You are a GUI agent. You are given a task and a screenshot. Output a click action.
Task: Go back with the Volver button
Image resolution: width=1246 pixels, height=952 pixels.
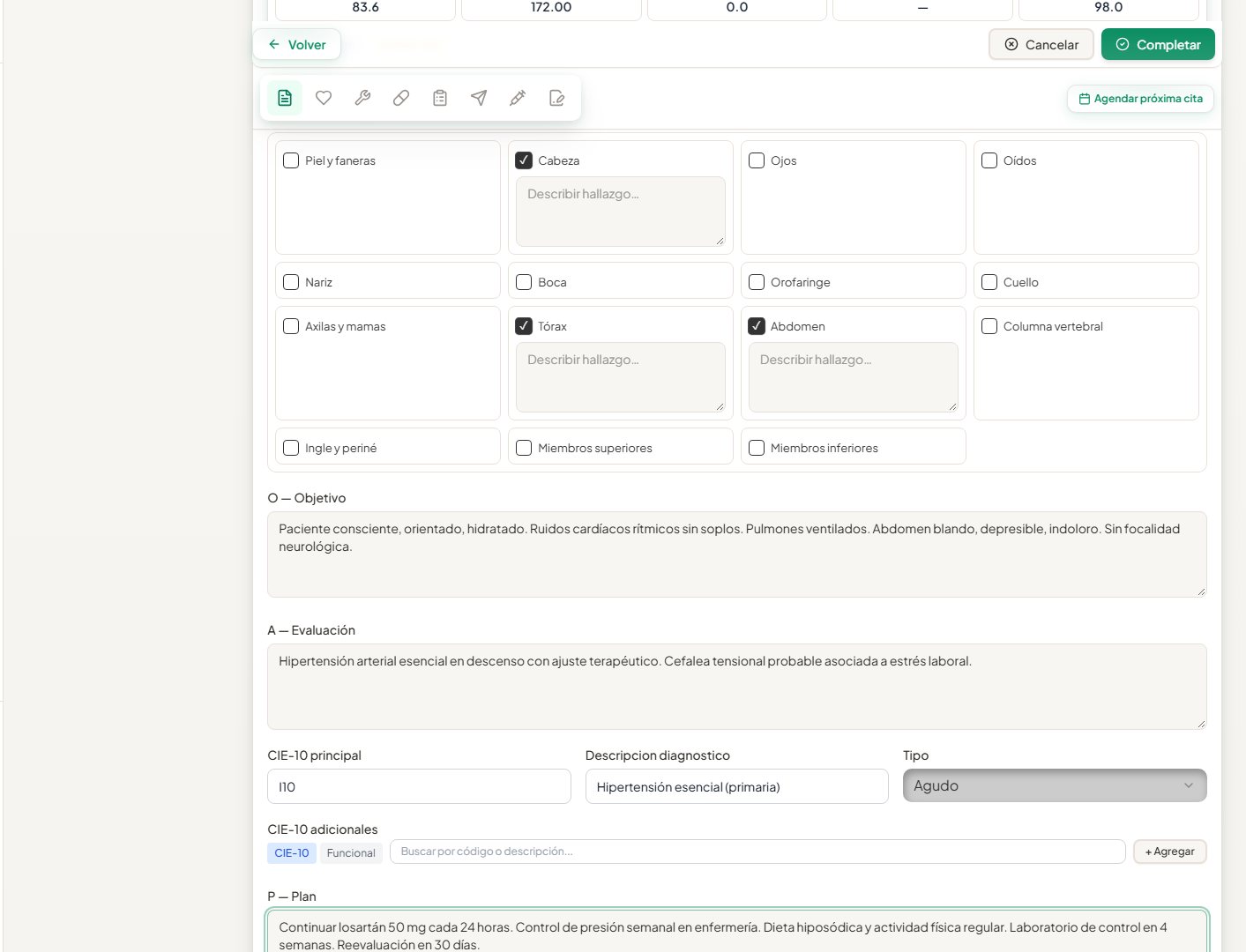pos(297,44)
